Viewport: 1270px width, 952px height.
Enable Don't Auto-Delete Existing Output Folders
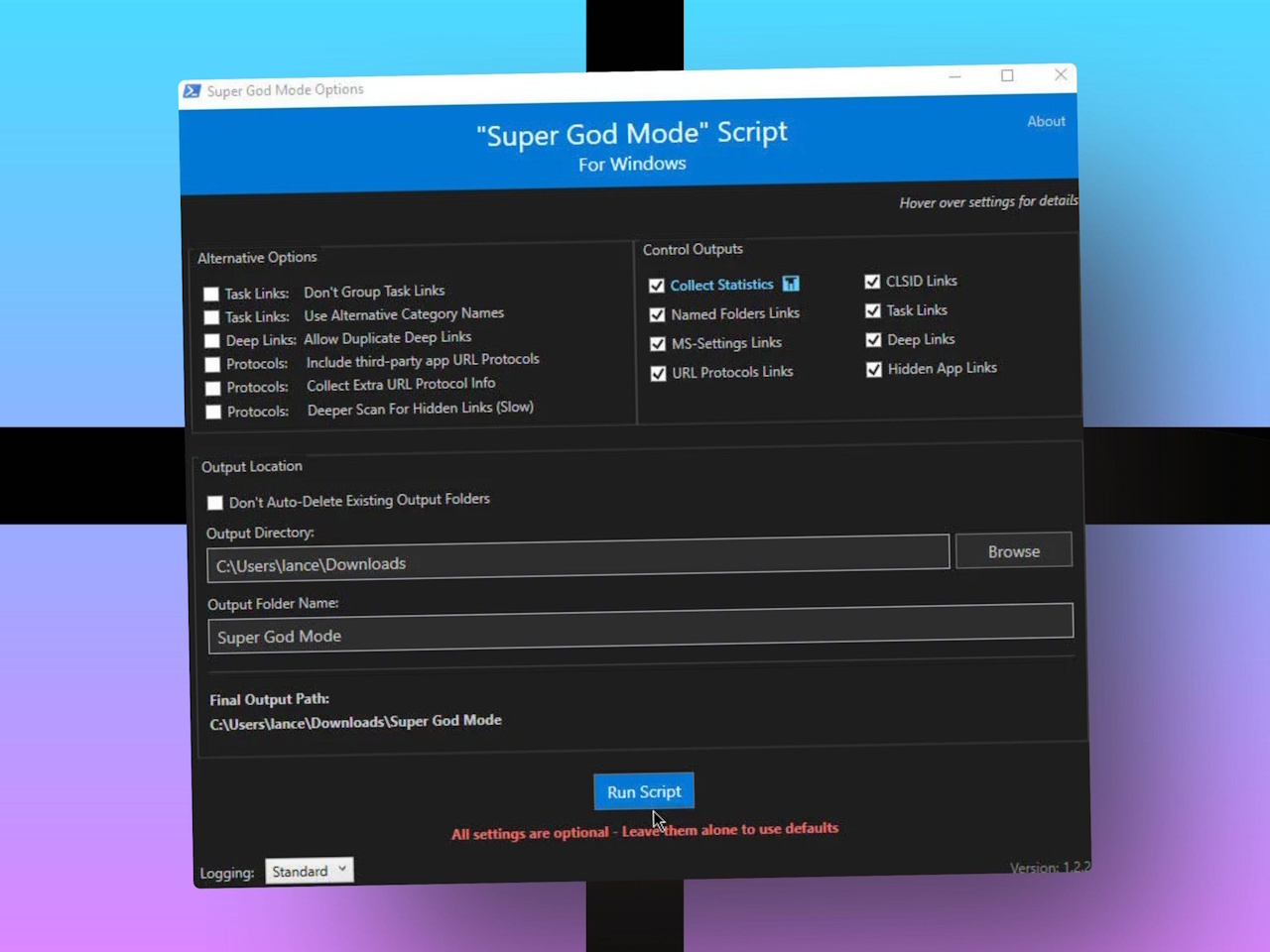(x=215, y=503)
